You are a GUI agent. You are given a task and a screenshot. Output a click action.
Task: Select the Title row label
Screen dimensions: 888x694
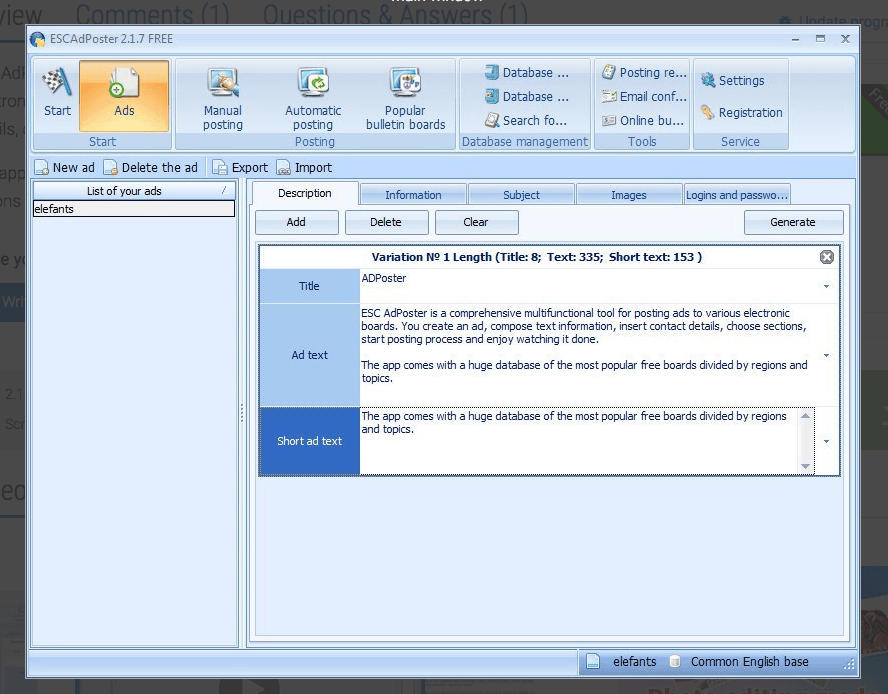[x=310, y=286]
